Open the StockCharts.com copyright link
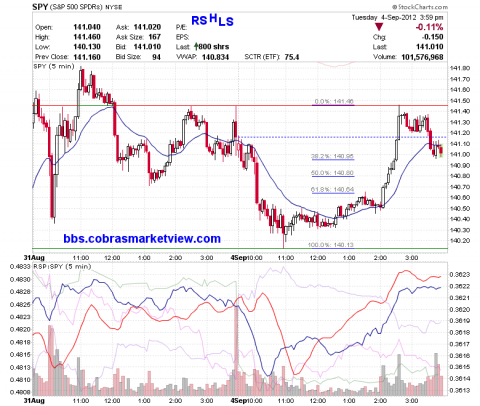The height and width of the screenshot is (406, 480). tap(420, 7)
